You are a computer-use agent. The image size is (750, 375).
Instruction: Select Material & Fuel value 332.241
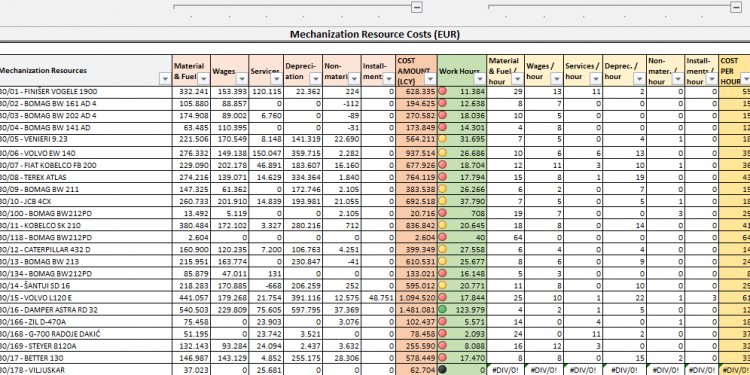[x=191, y=92]
